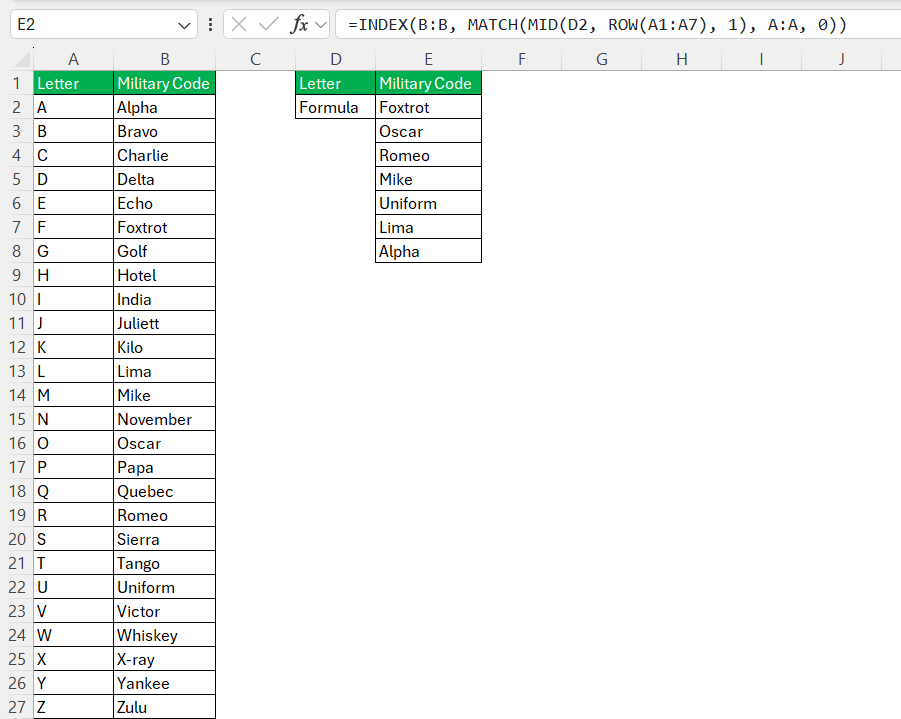Confirm formula with the checkmark icon
Screen dimensions: 901x719
(x=268, y=24)
